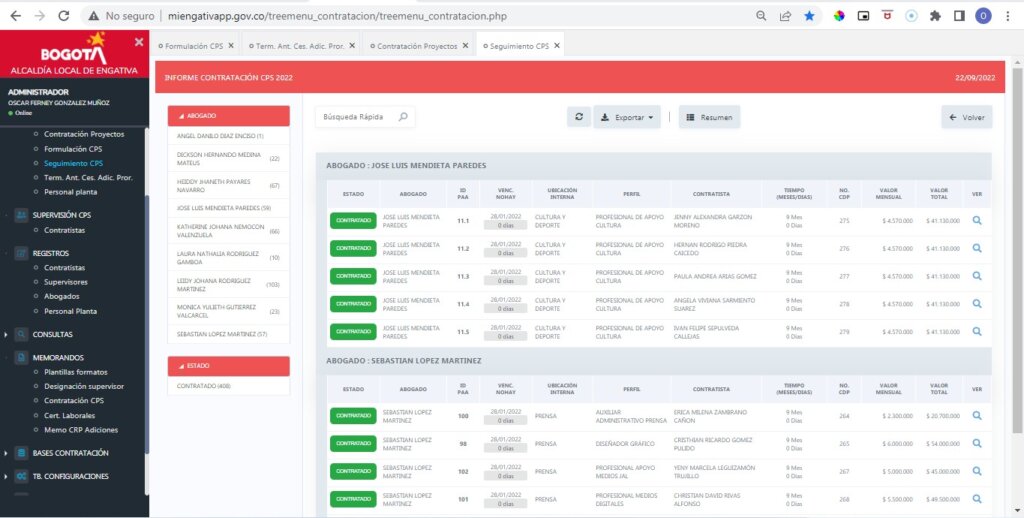The height and width of the screenshot is (518, 1024).
Task: View details of Cristhian Ricardo Gomez row
Action: pos(977,444)
